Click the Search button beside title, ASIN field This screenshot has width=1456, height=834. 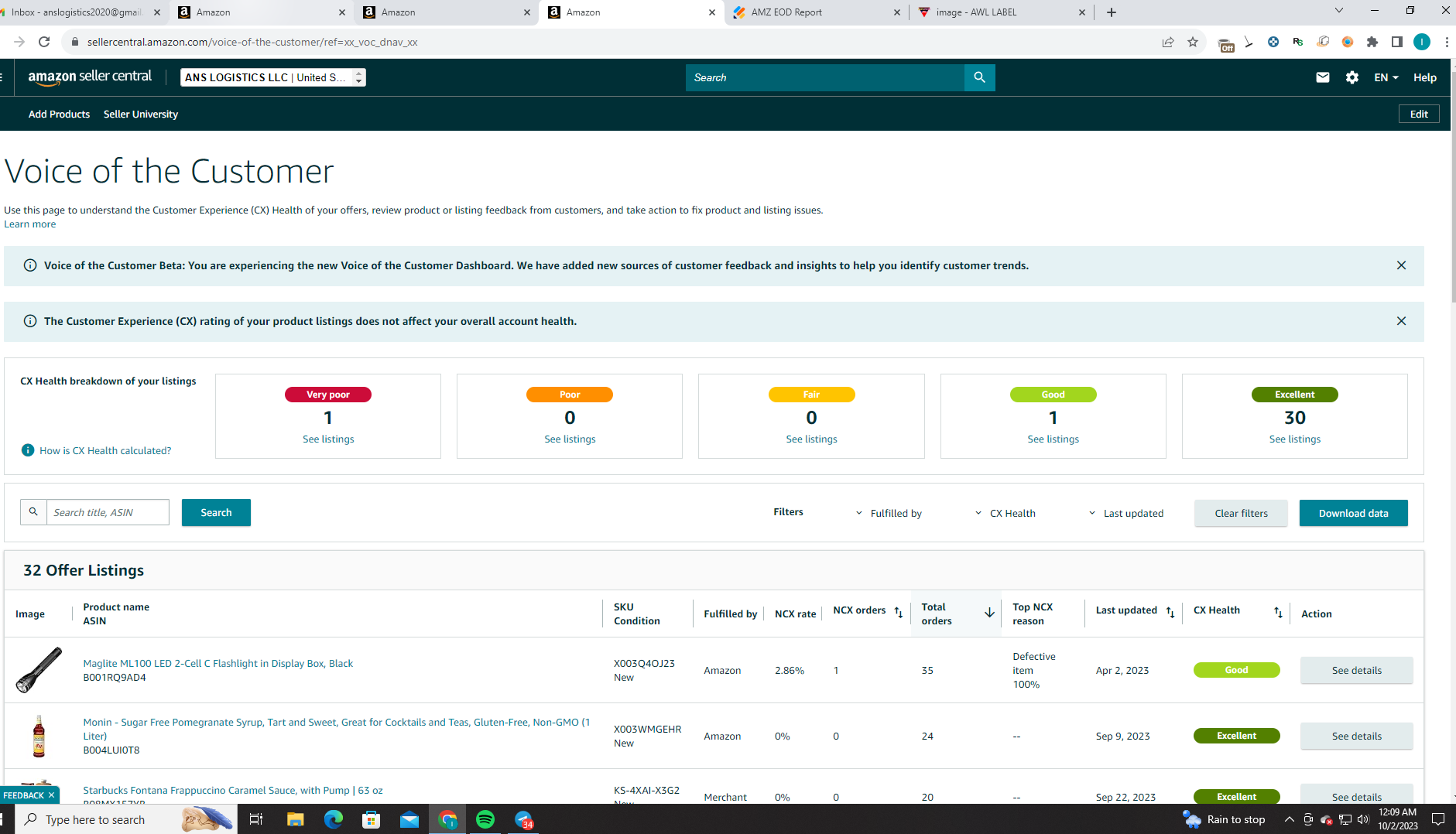(x=216, y=512)
